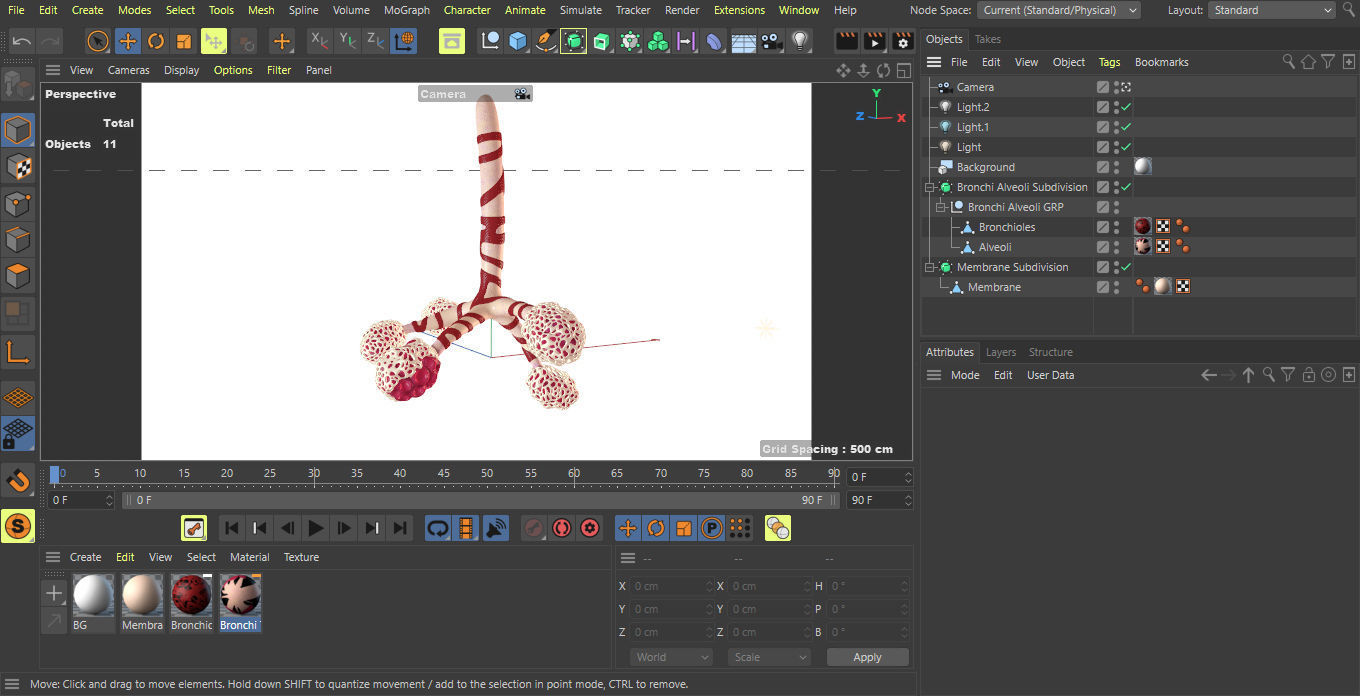Toggle Z axis lock

(x=375, y=41)
